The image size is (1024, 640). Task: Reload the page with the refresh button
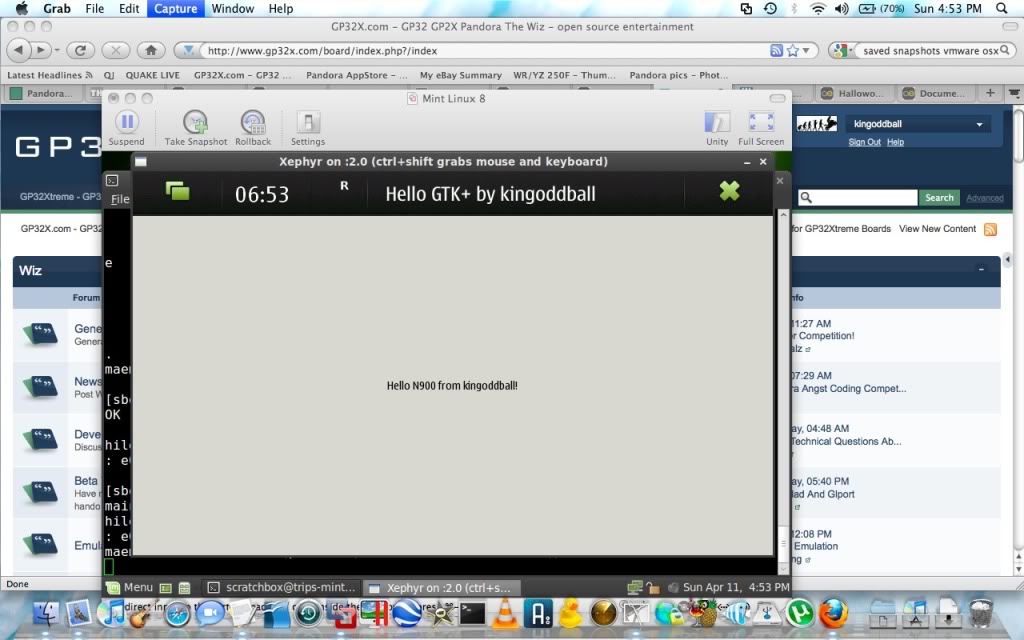pyautogui.click(x=80, y=50)
